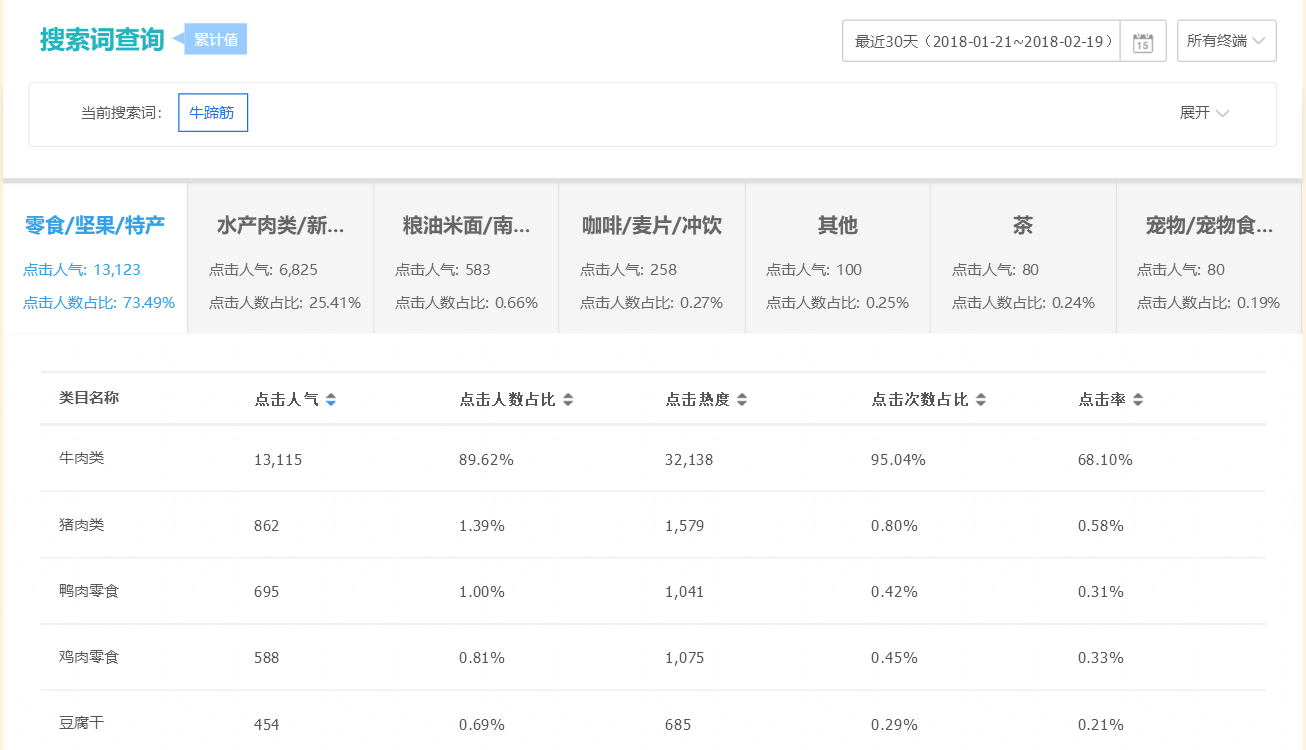Viewport: 1306px width, 750px height.
Task: Sort by 点击率 column arrow
Action: click(x=1139, y=398)
